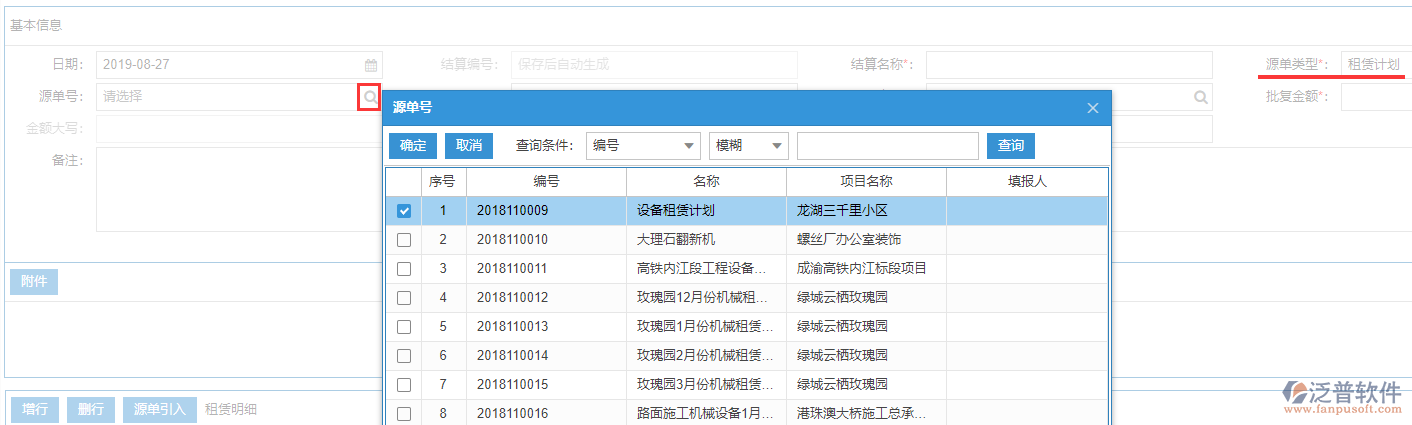Tick checkbox for row 2018110016
This screenshot has height=425, width=1412.
(404, 414)
